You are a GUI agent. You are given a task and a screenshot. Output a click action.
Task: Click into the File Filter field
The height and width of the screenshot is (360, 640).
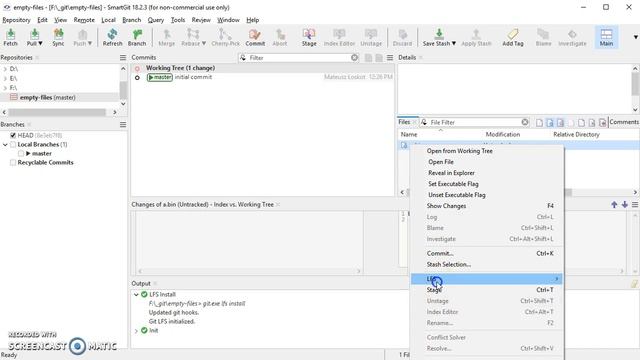coord(475,122)
